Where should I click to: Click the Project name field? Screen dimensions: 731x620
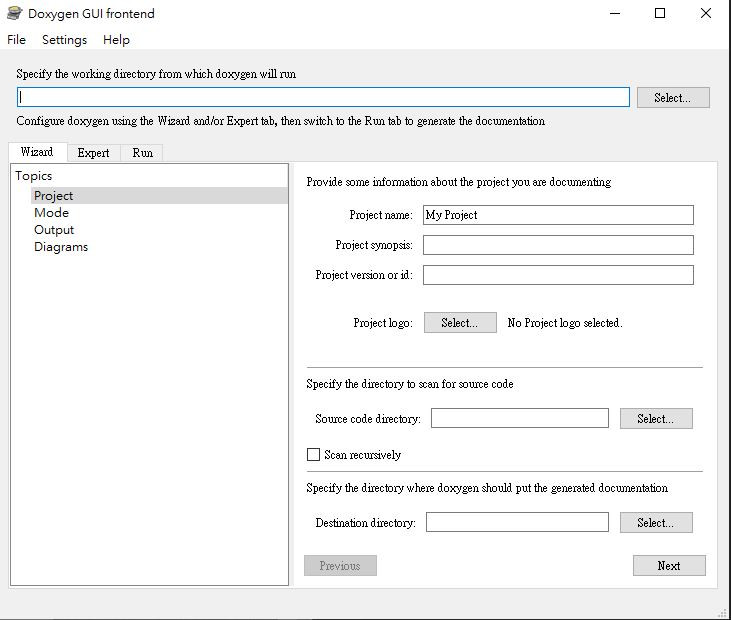pos(558,215)
